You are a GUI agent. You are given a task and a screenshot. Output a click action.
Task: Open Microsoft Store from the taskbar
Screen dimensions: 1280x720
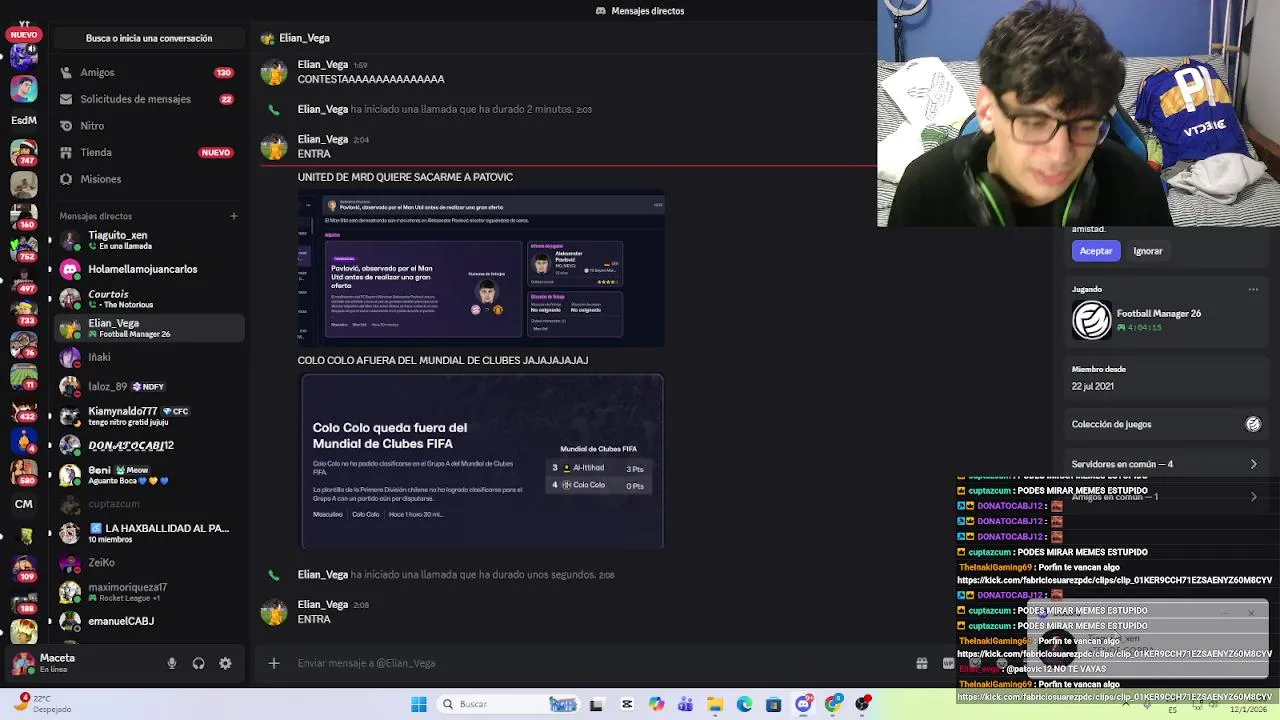(x=773, y=704)
